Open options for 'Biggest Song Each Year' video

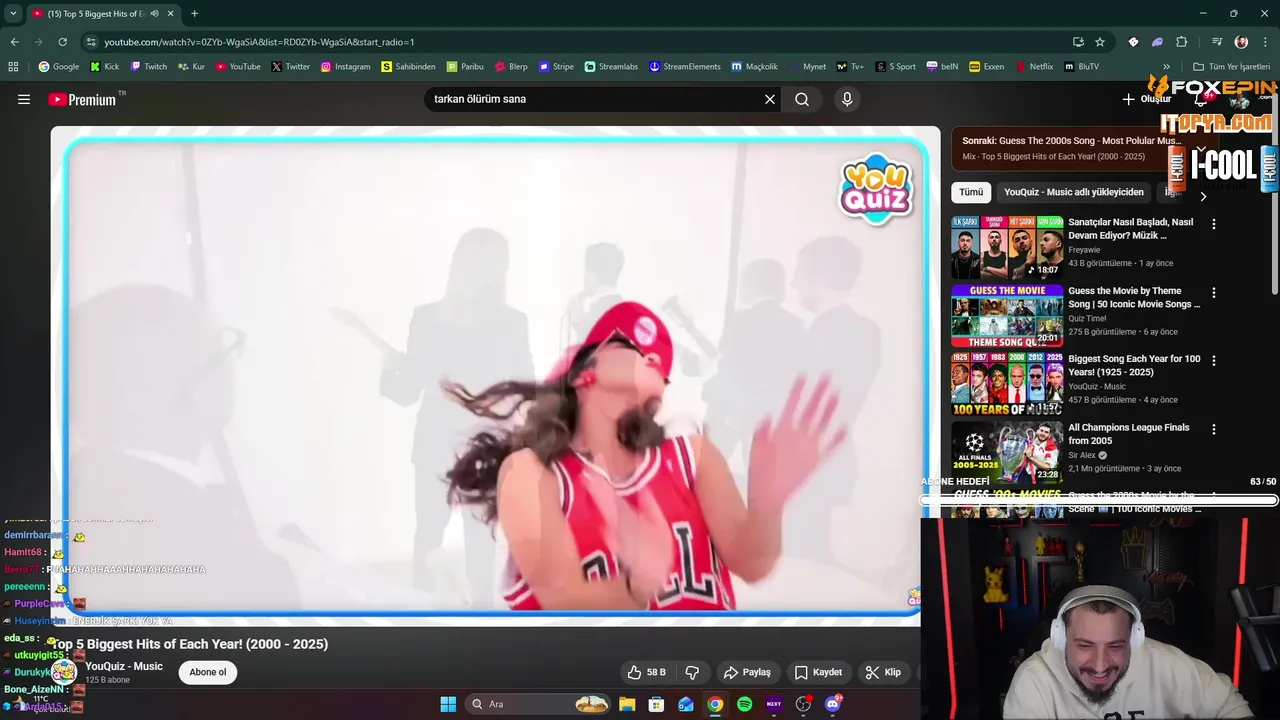(x=1214, y=360)
